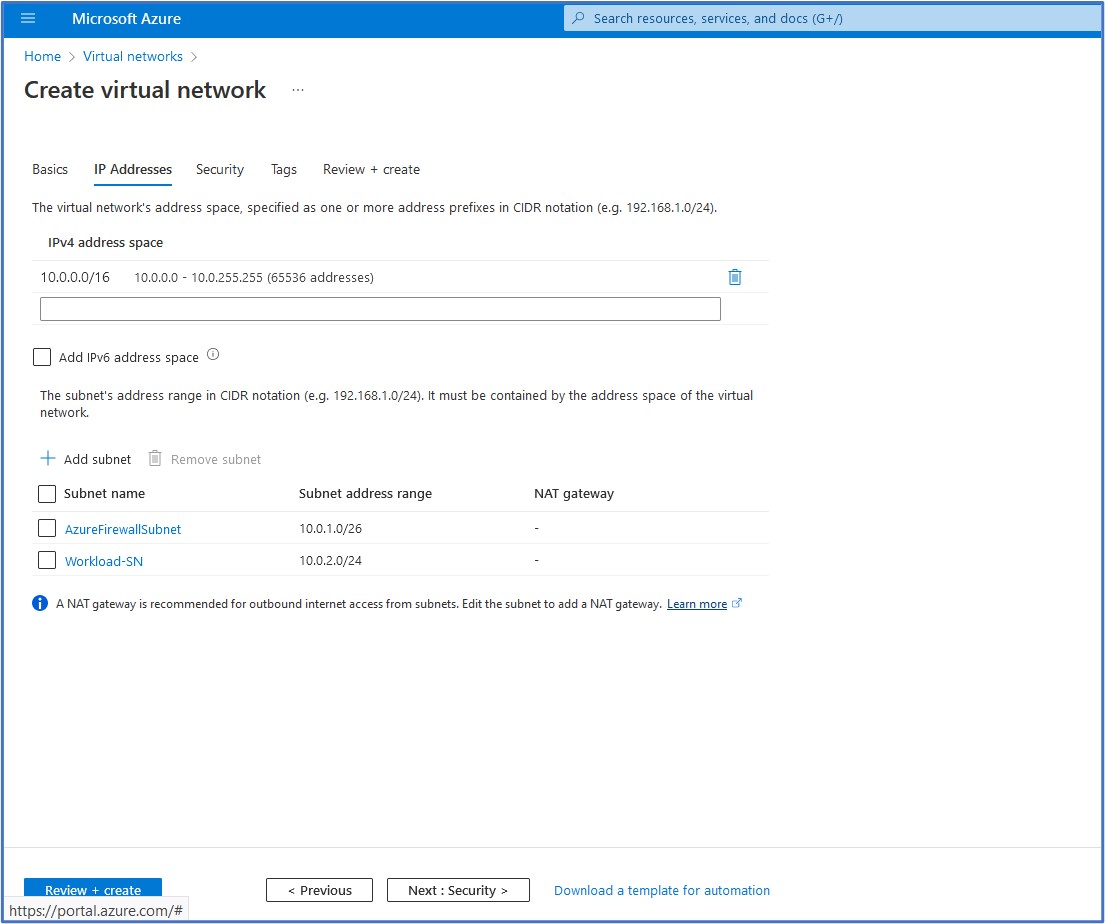Click the Next : Security button

click(458, 890)
